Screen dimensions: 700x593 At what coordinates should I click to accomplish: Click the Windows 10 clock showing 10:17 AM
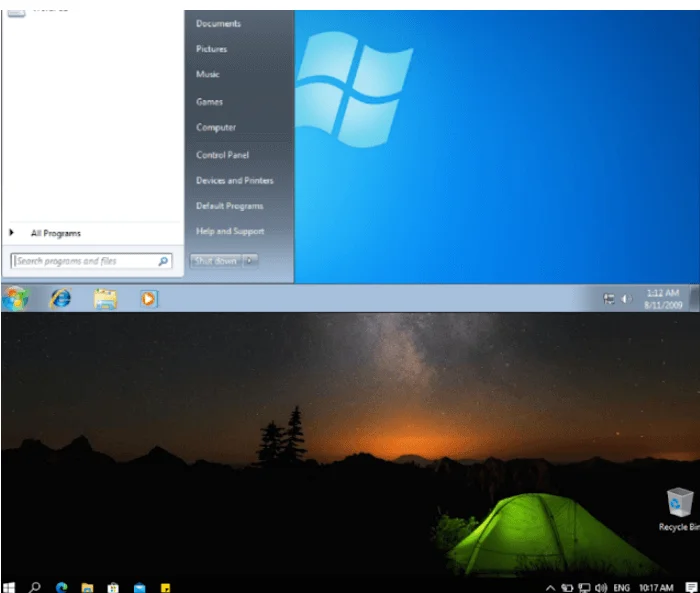tap(656, 588)
